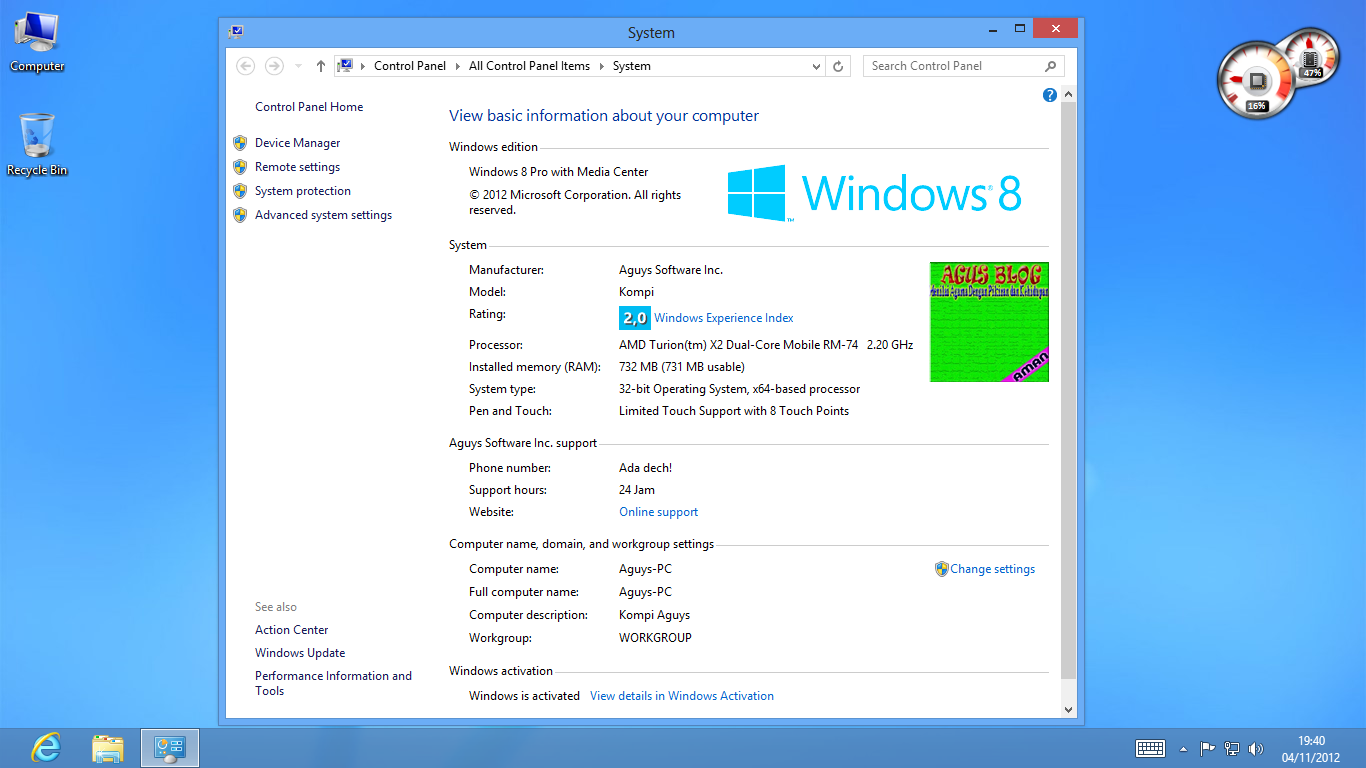Click the WORKGROUP value text
The image size is (1366, 768).
655,638
